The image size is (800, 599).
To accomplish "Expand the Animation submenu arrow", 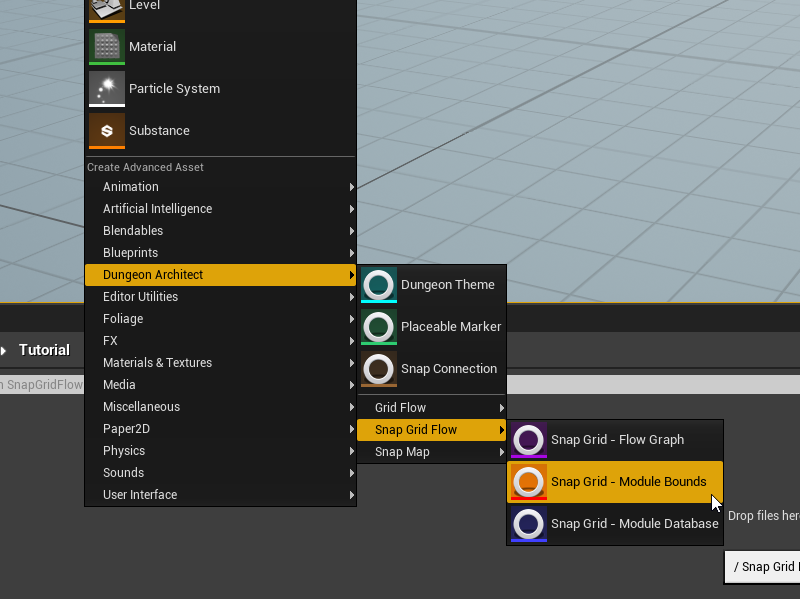I will click(x=352, y=187).
